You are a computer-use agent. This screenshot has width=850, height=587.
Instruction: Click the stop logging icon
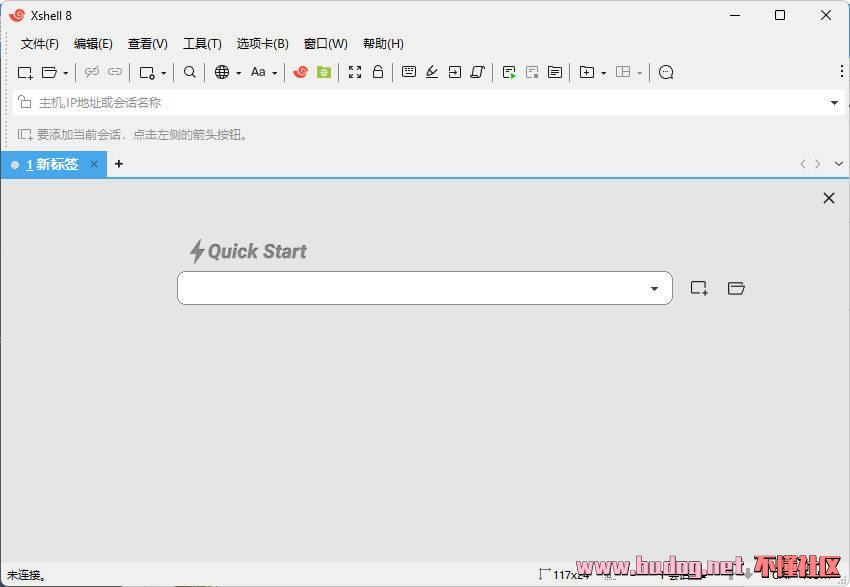[532, 72]
